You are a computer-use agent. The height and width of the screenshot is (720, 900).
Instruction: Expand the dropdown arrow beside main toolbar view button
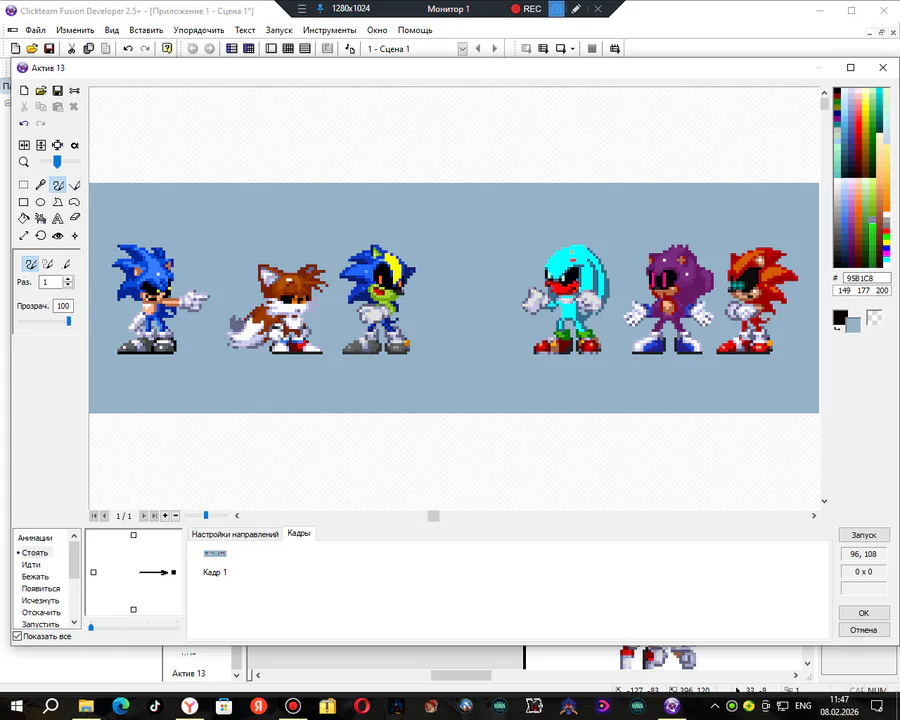click(572, 49)
